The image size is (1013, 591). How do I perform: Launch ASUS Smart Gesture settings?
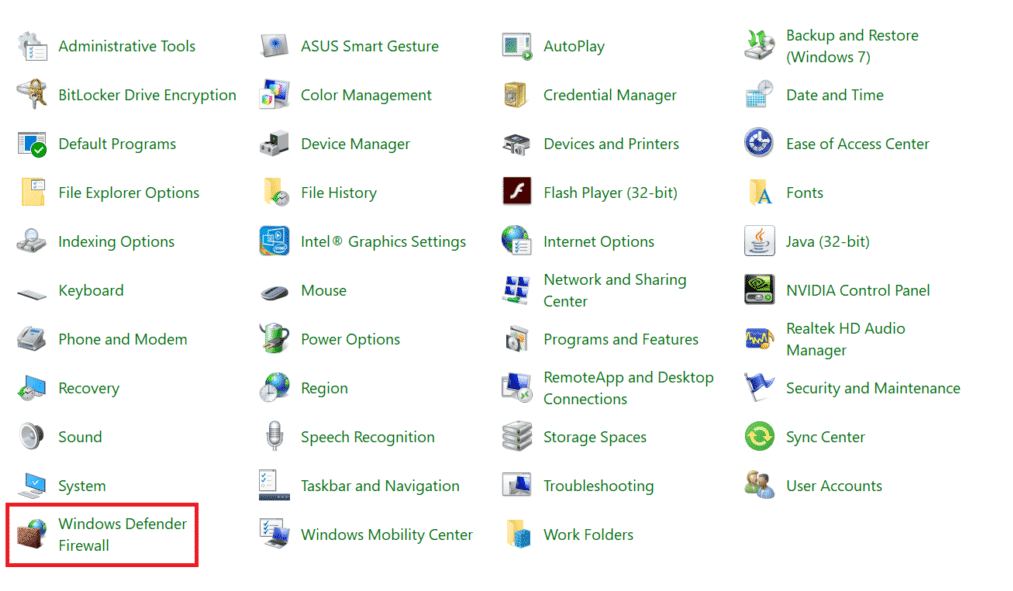pyautogui.click(x=369, y=46)
